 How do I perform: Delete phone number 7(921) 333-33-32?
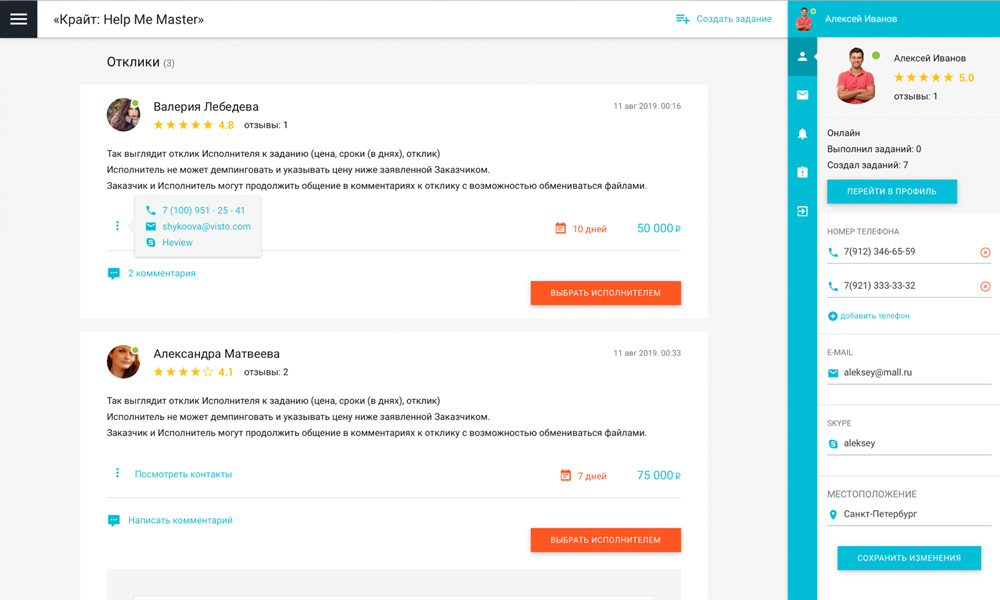[x=985, y=286]
